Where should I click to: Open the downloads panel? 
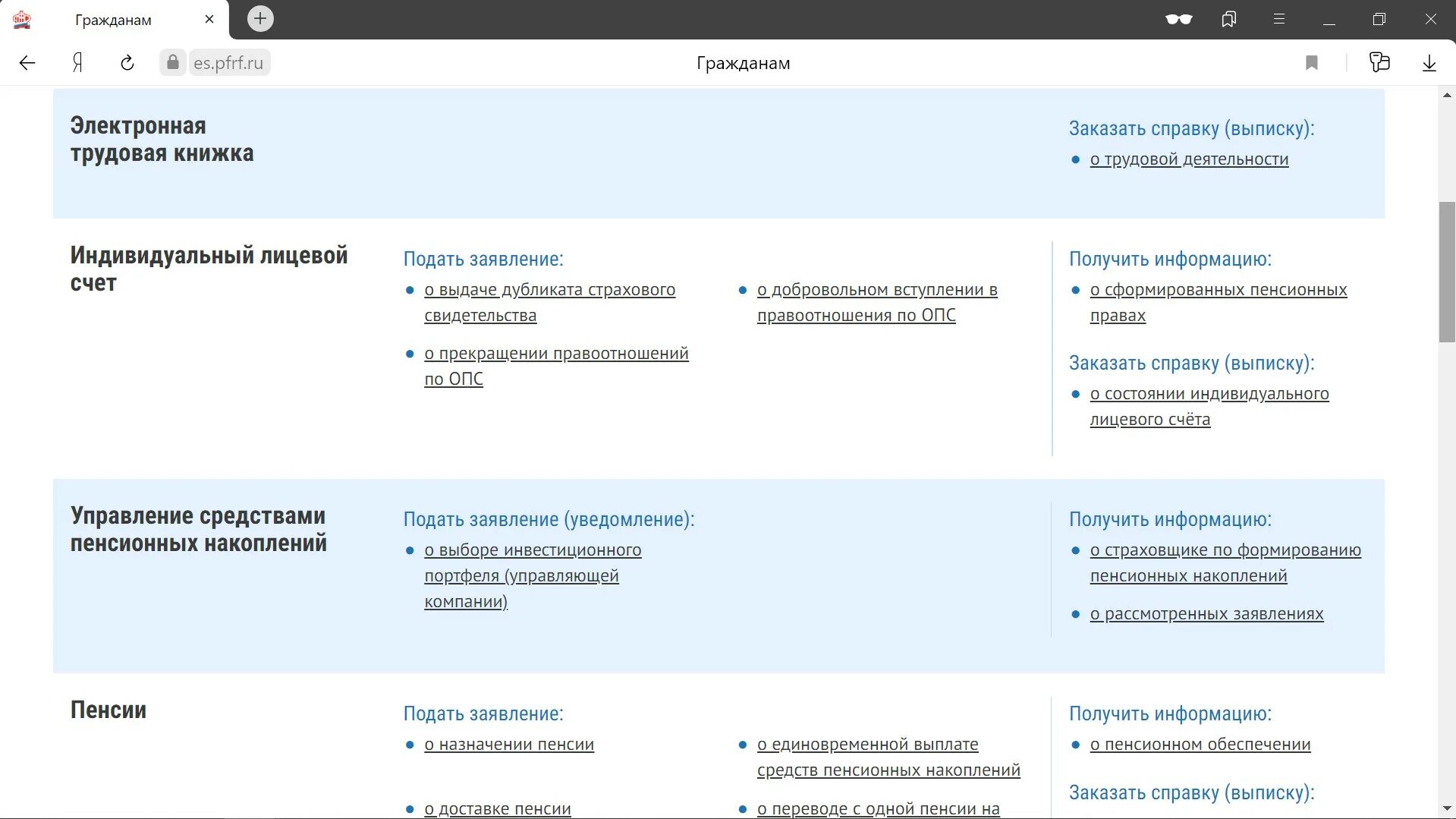click(x=1429, y=63)
